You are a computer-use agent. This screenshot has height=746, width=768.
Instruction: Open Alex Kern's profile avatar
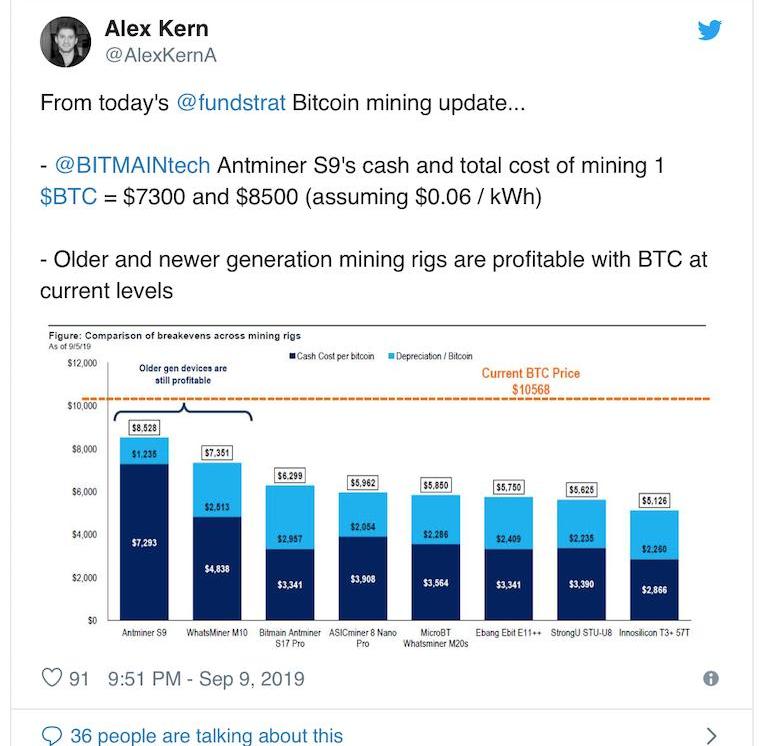(65, 41)
